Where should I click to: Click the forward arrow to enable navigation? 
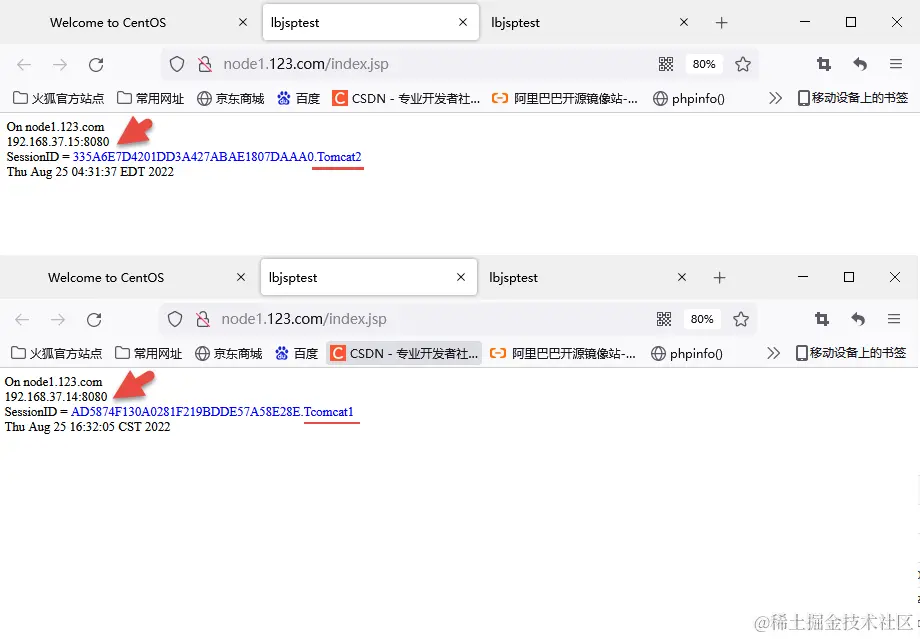pyautogui.click(x=60, y=63)
